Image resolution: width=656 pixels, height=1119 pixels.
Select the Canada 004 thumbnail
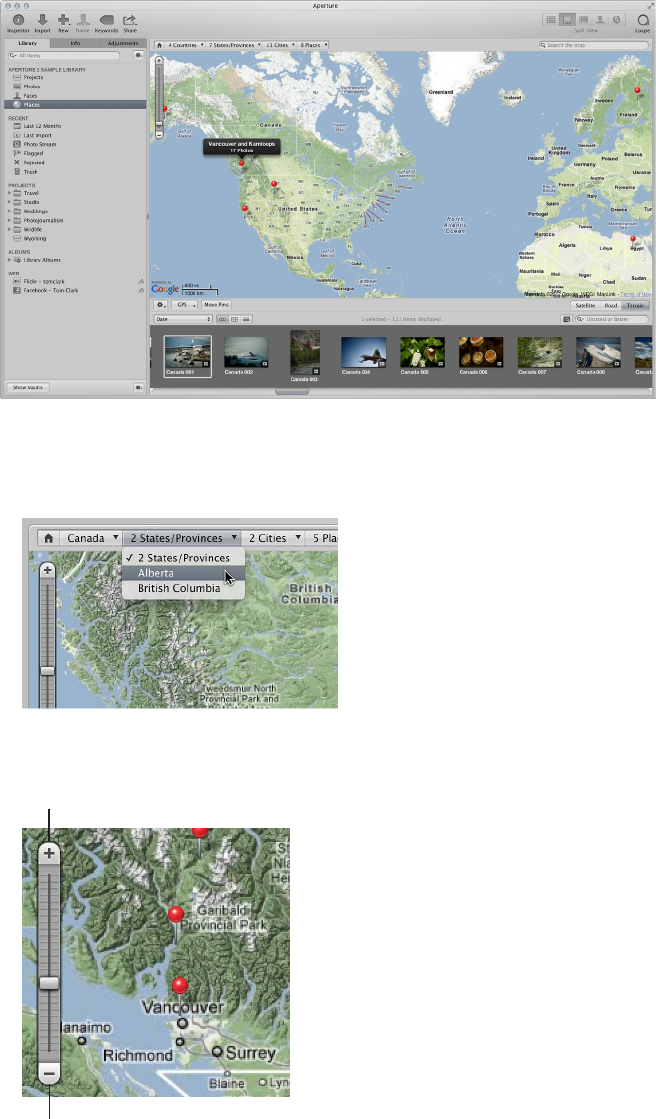[x=363, y=353]
